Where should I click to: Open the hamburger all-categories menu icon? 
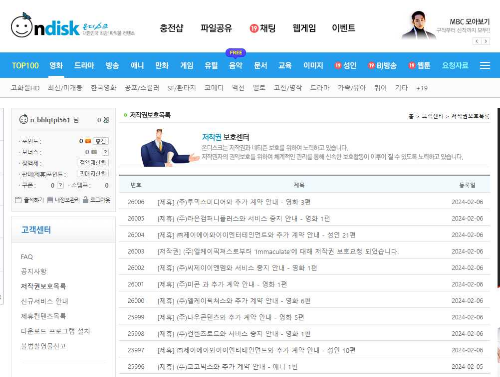(485, 65)
